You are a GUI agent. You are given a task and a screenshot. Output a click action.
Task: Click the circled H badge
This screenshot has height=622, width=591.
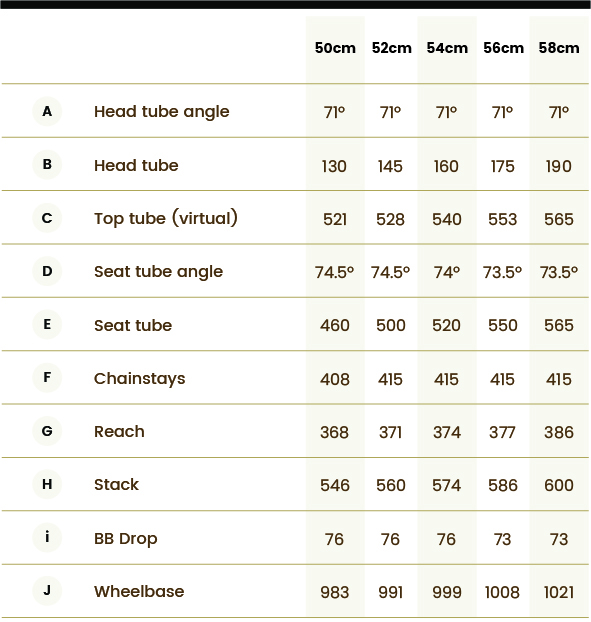(47, 484)
